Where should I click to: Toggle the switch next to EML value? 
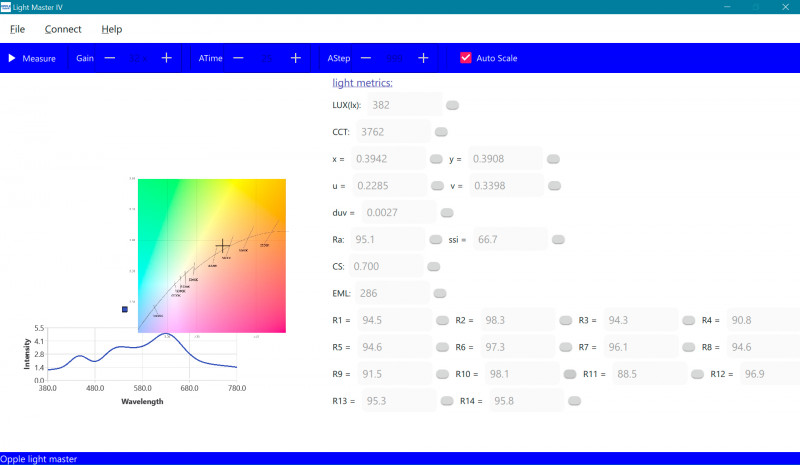(439, 294)
